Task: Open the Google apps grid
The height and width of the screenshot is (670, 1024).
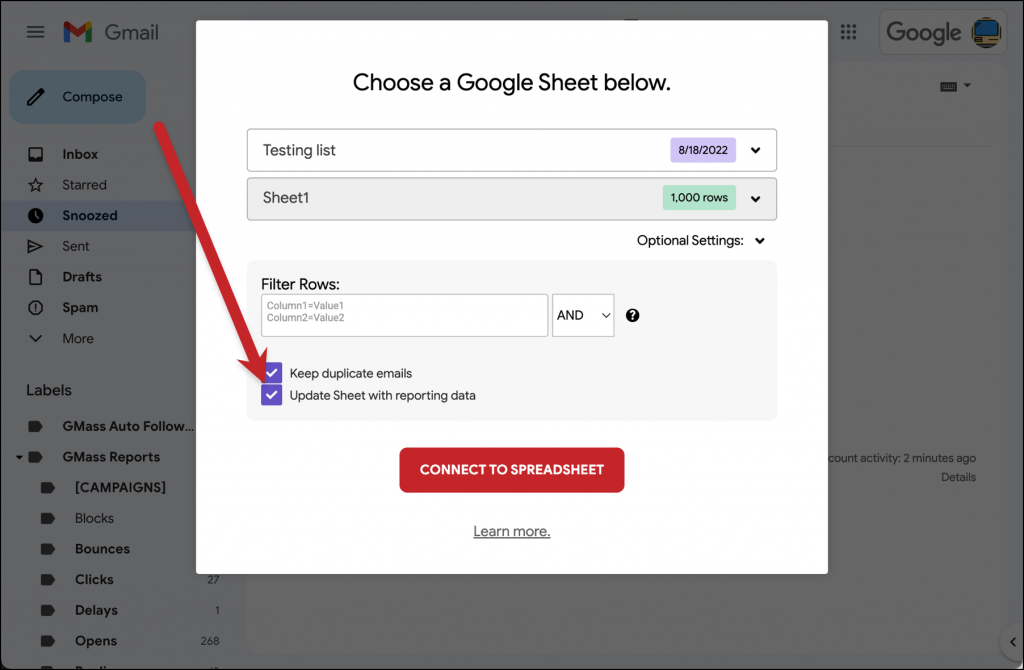Action: click(847, 31)
